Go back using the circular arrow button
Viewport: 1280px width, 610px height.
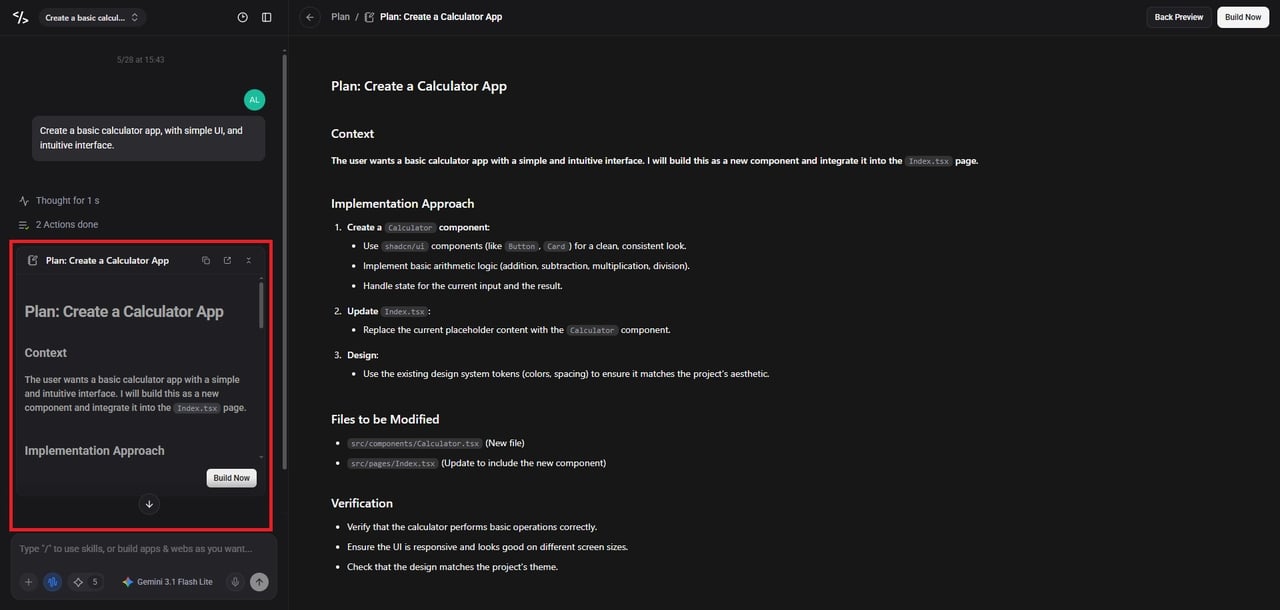[310, 17]
